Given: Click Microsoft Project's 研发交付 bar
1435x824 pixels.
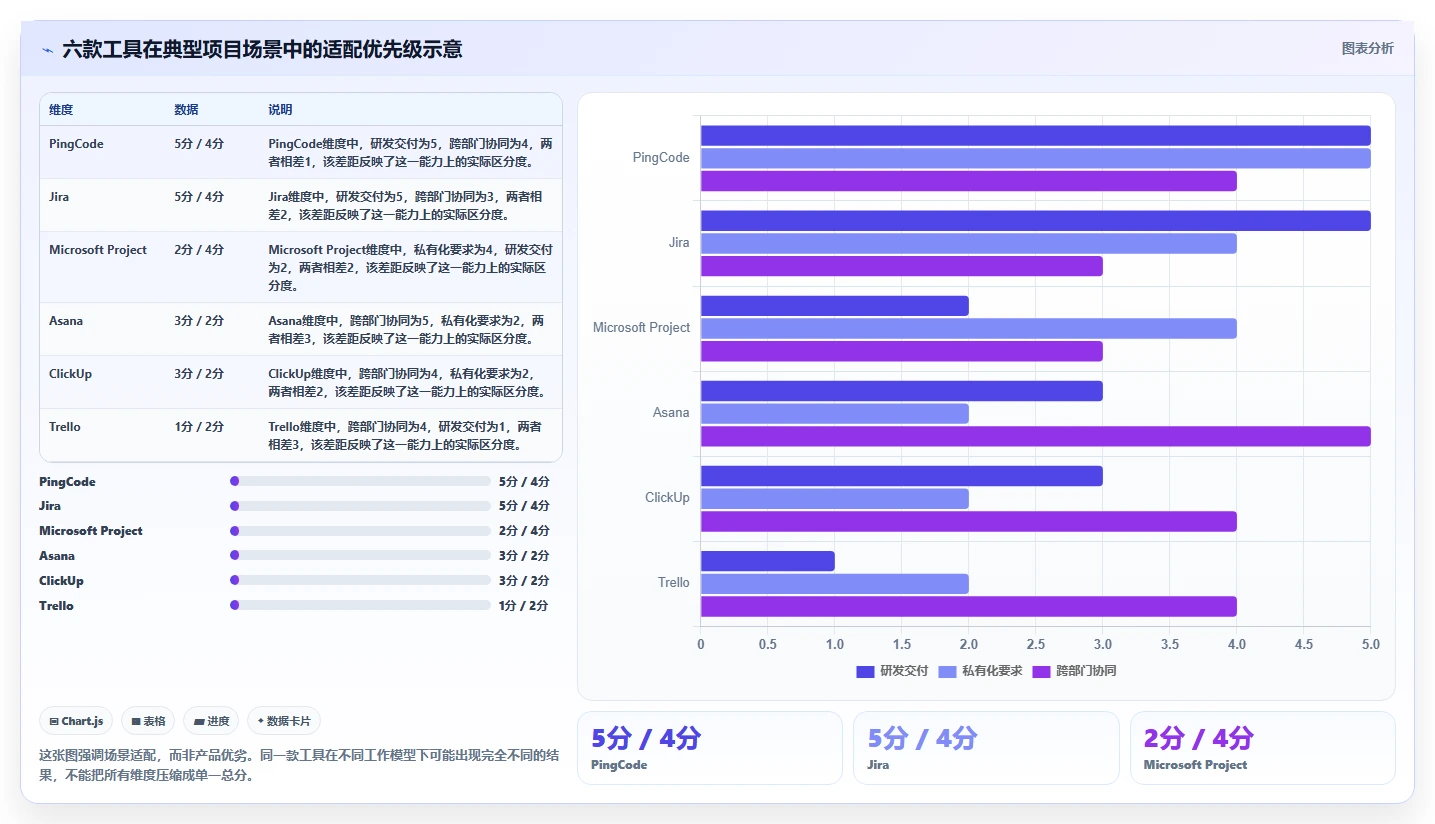Looking at the screenshot, I should 834,306.
